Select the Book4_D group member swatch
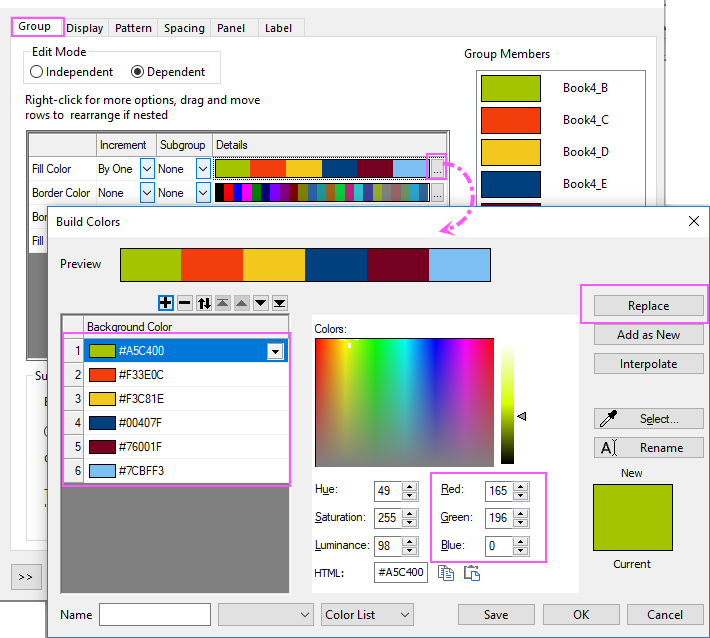The height and width of the screenshot is (638, 710). [511, 153]
